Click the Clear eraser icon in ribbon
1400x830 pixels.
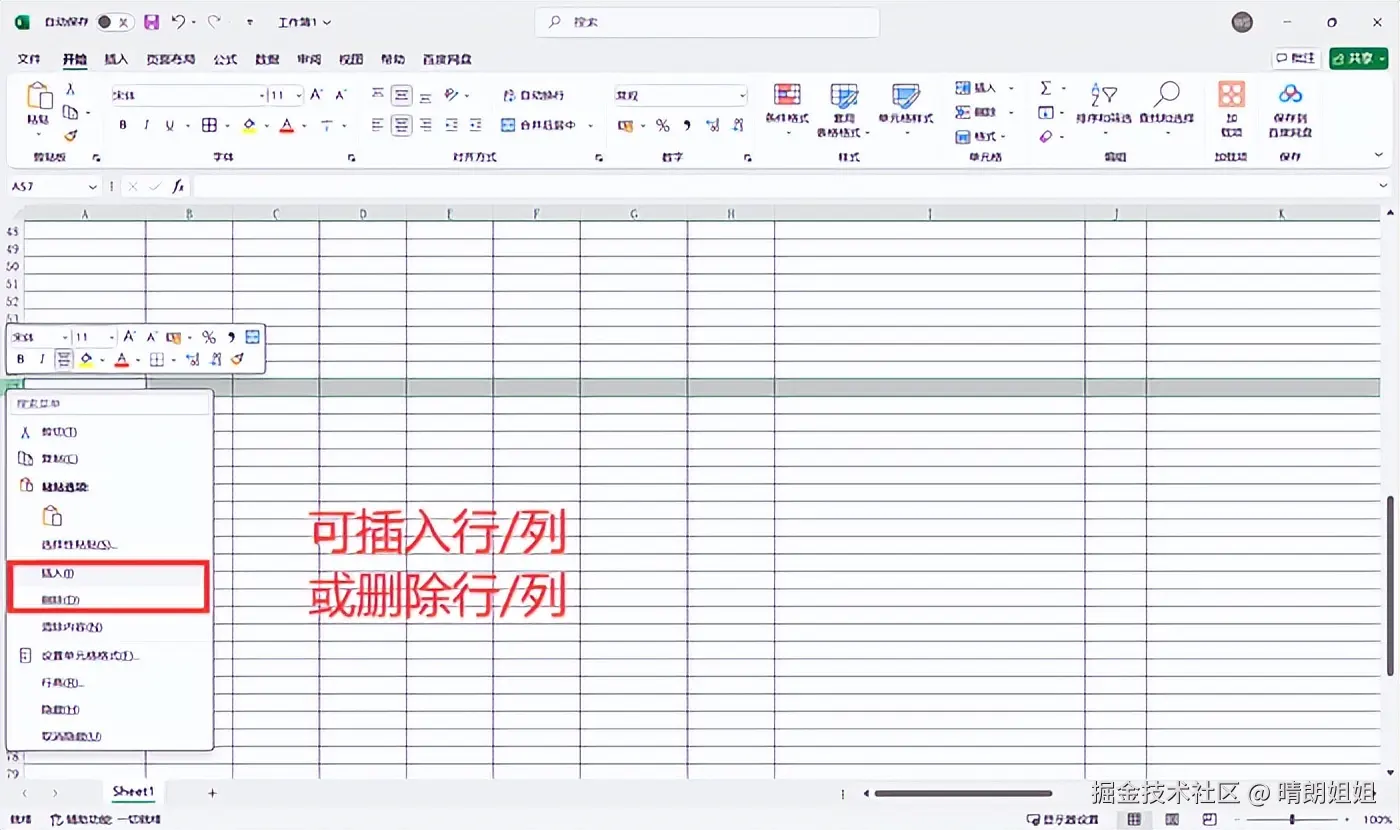[x=1046, y=136]
